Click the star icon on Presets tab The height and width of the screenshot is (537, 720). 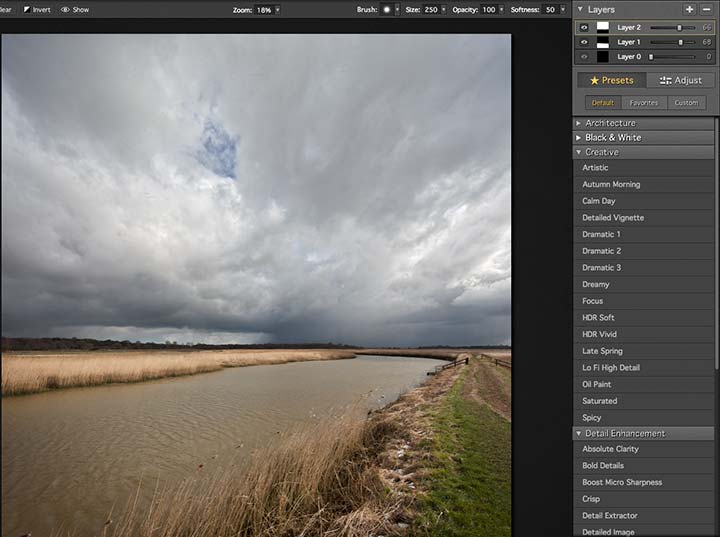coord(594,80)
